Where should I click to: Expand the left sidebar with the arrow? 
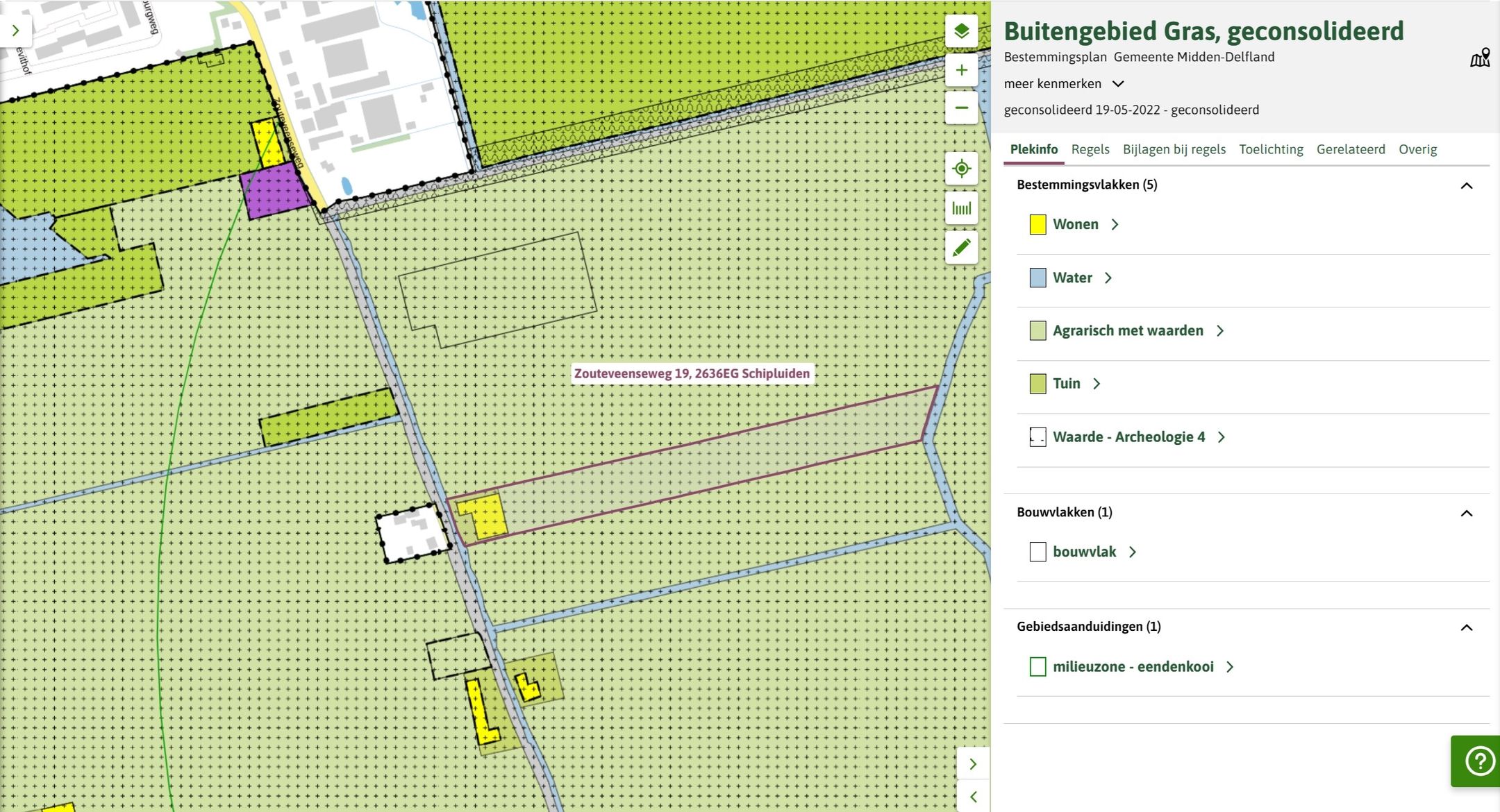[15, 31]
